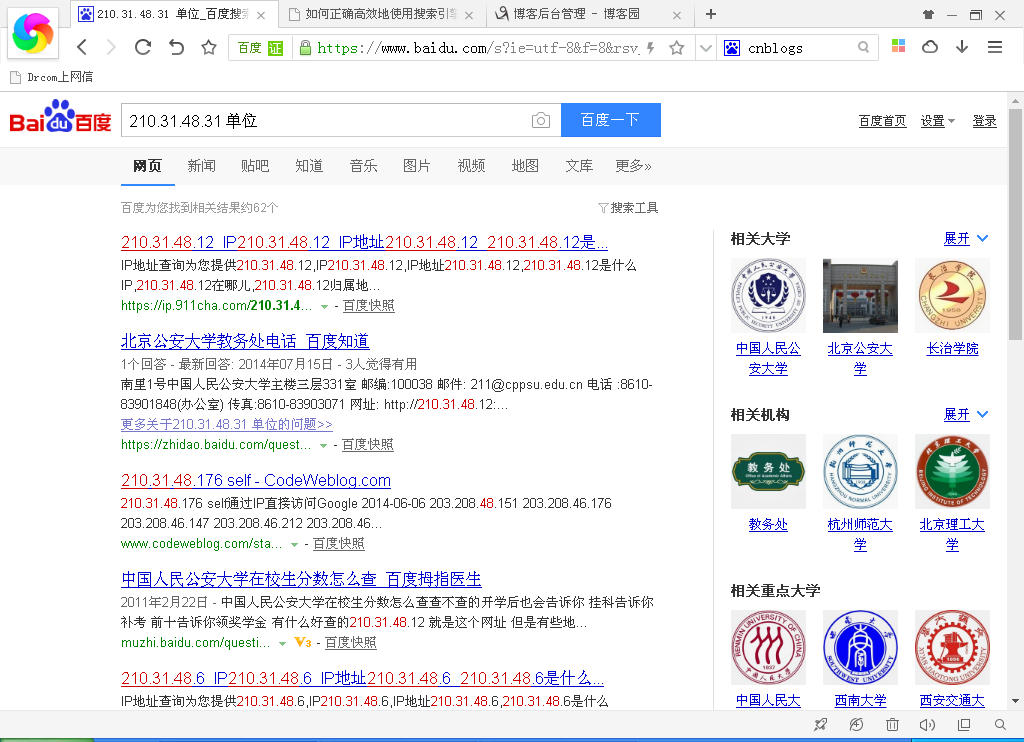Switch to the 如何正确高效地使用搜索引擎 tab

(x=381, y=14)
